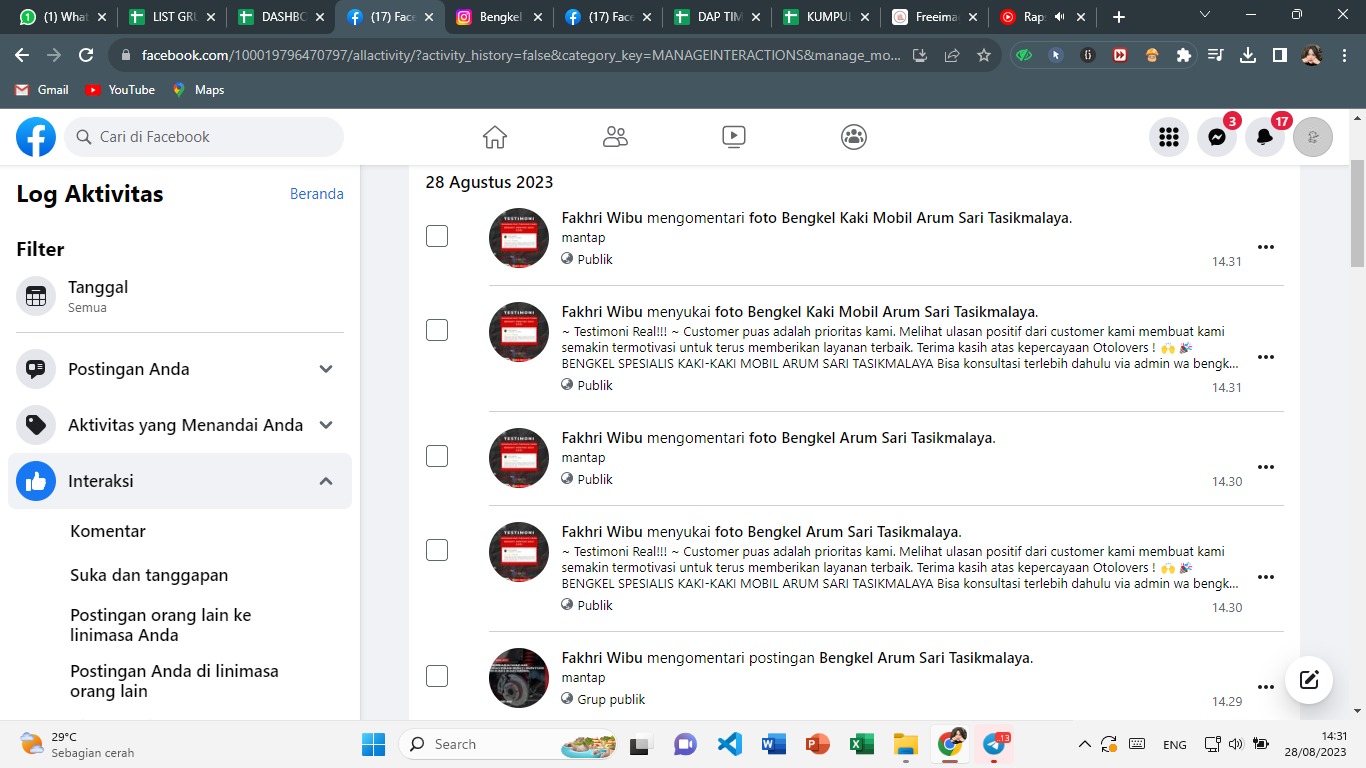Select checkbox for comment on Bengkel Arum Sari photo
Image resolution: width=1366 pixels, height=768 pixels.
437,456
